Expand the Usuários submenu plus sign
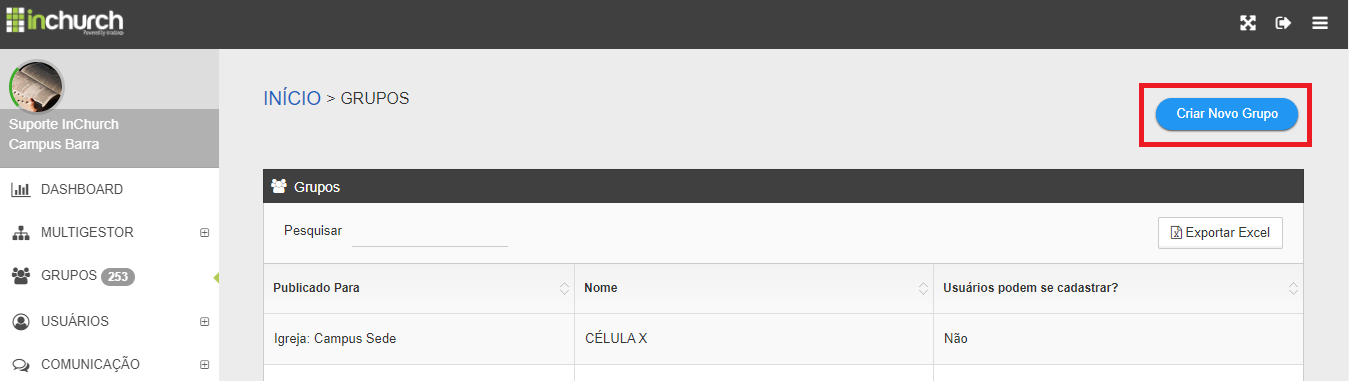Screen dimensions: 1349x381 pos(204,322)
